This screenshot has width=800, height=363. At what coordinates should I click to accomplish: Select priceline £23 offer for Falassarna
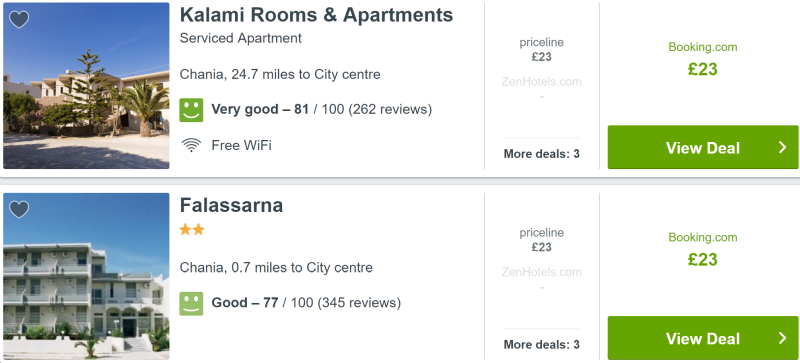tap(541, 240)
